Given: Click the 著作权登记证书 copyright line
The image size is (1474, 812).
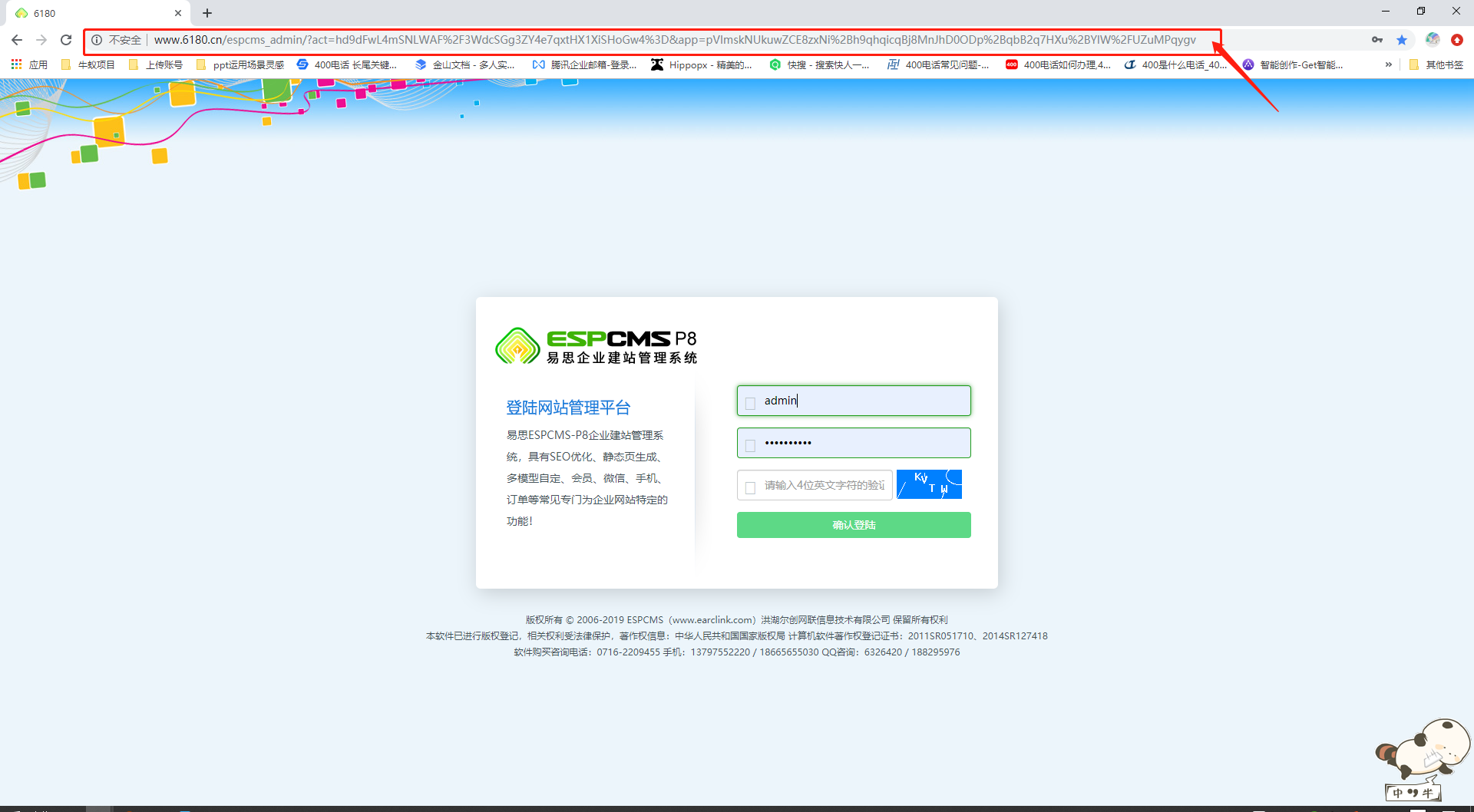Looking at the screenshot, I should 737,636.
